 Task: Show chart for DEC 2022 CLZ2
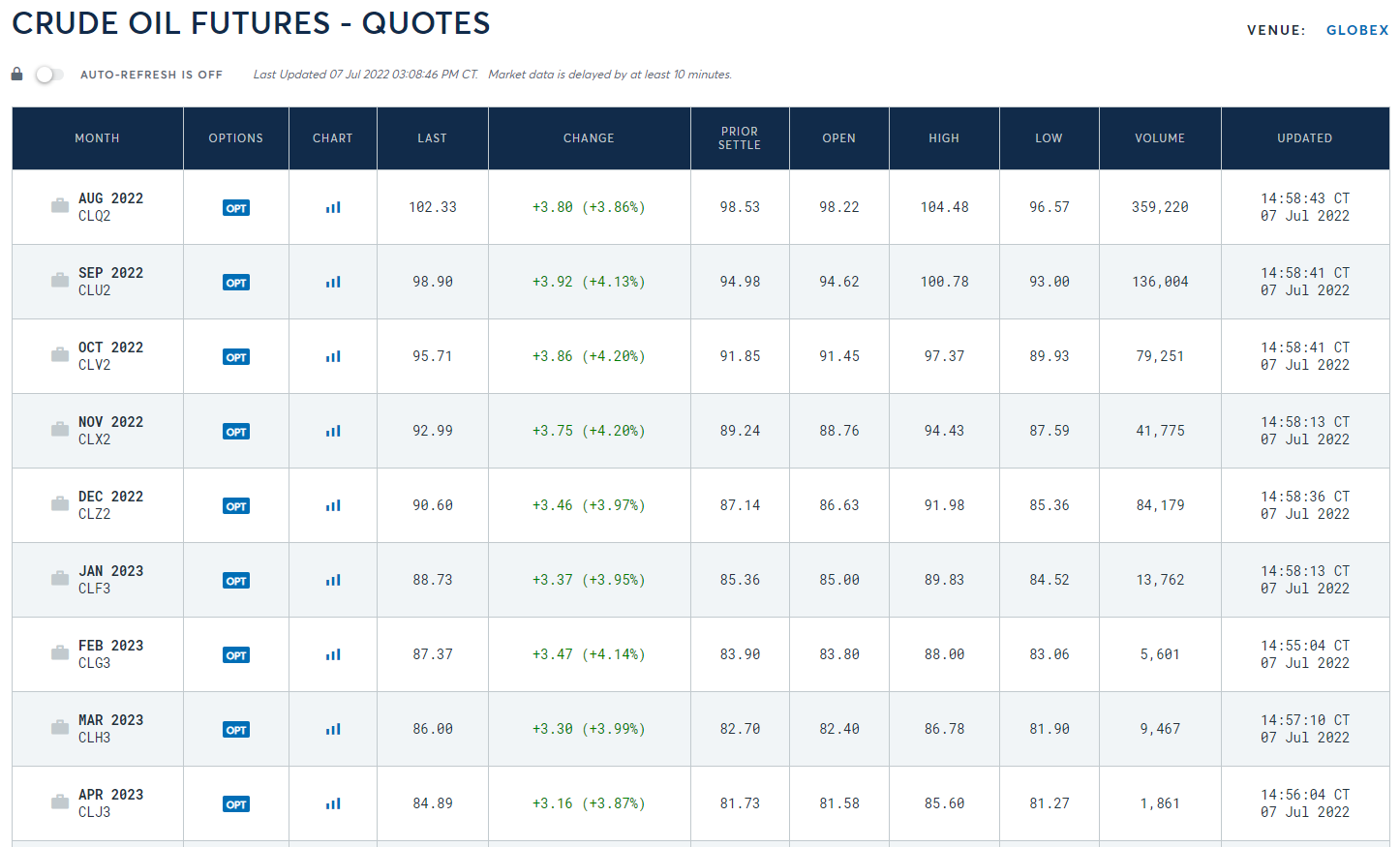click(333, 505)
